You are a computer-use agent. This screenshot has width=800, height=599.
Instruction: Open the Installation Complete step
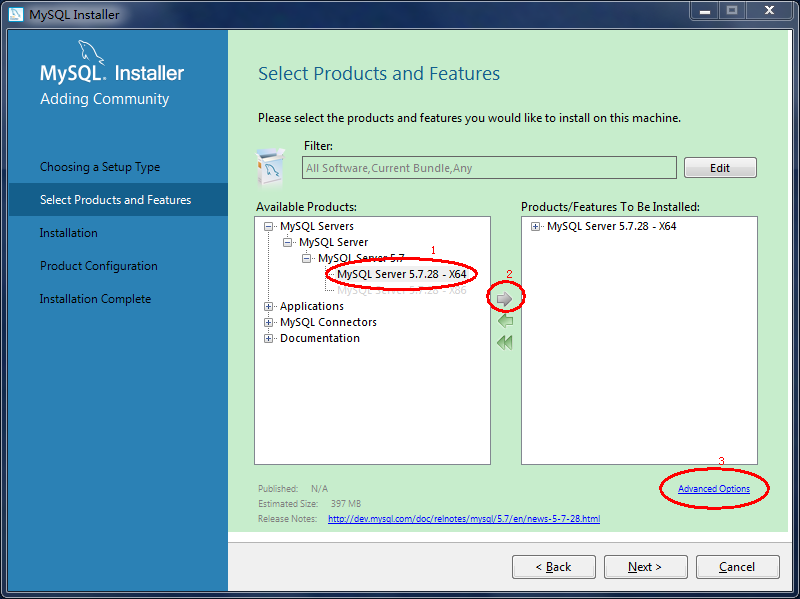click(x=95, y=298)
